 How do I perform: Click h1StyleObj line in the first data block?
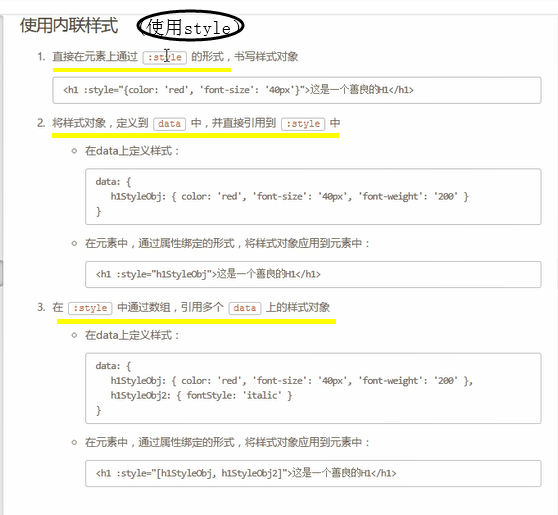click(x=289, y=196)
